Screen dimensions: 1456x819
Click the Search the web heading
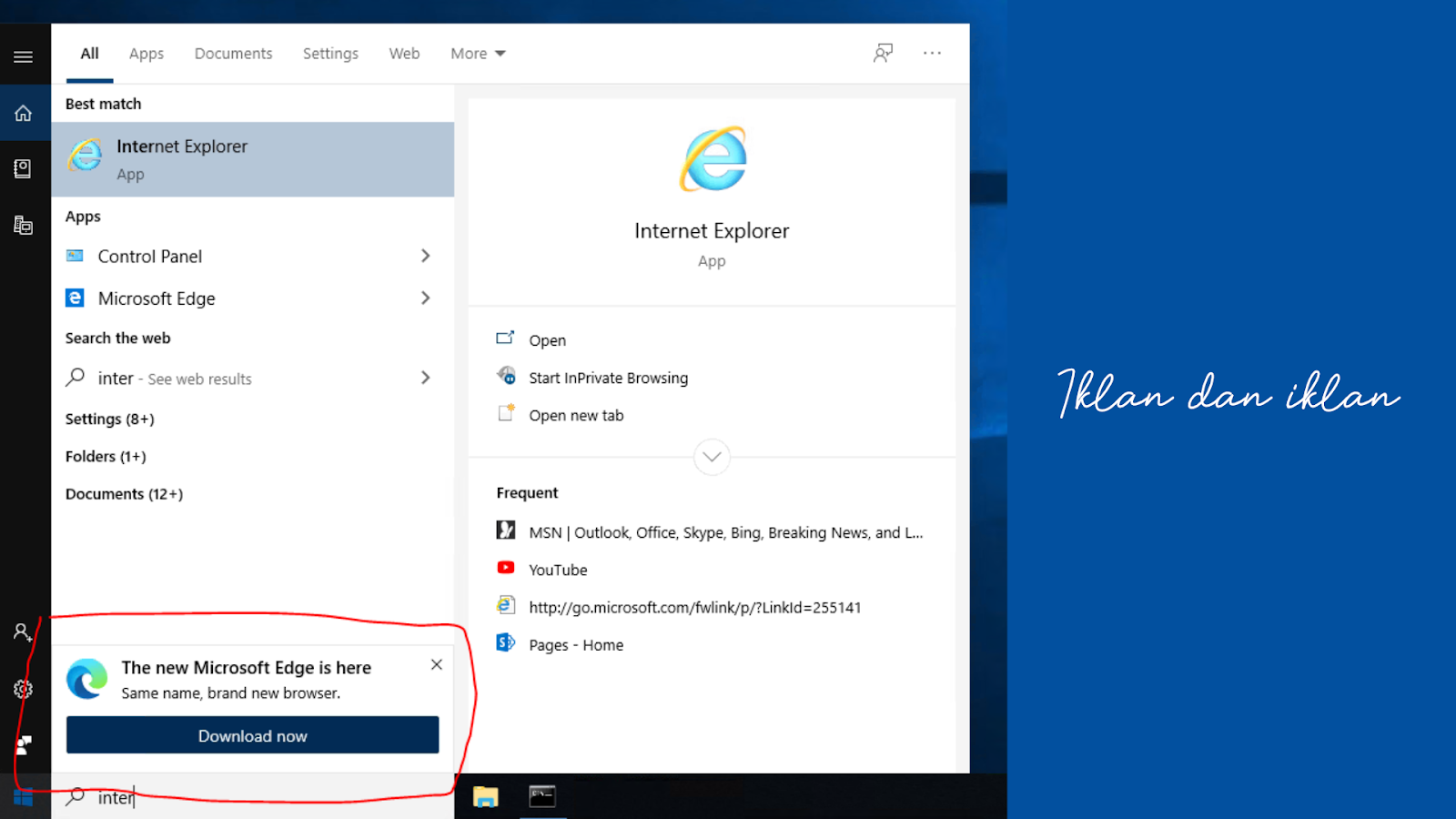pos(117,338)
